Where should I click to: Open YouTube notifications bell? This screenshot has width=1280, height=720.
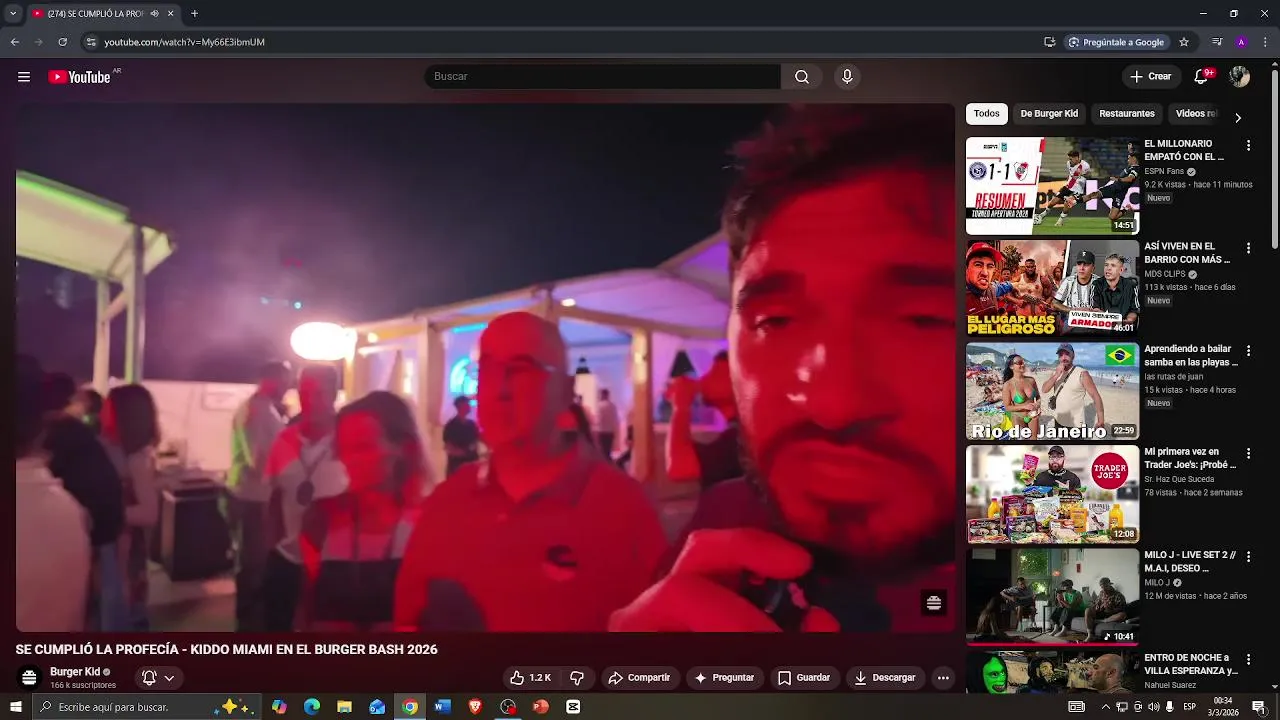coord(1201,77)
